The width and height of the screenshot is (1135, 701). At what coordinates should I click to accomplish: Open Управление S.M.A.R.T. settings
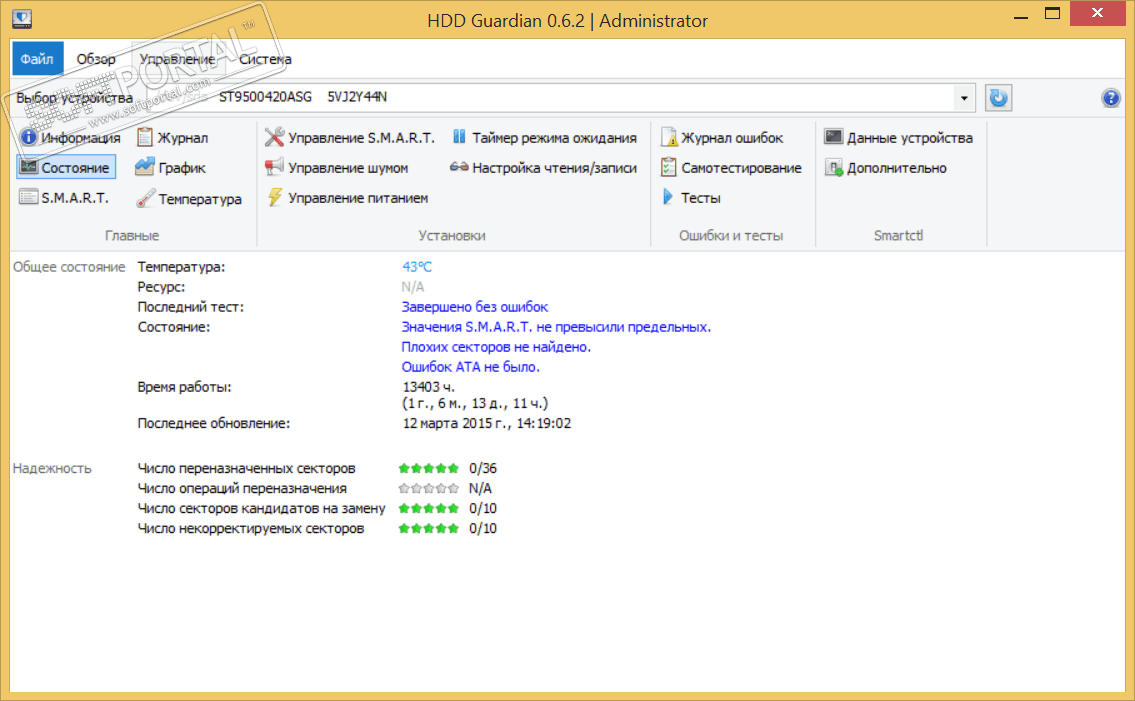coord(350,138)
